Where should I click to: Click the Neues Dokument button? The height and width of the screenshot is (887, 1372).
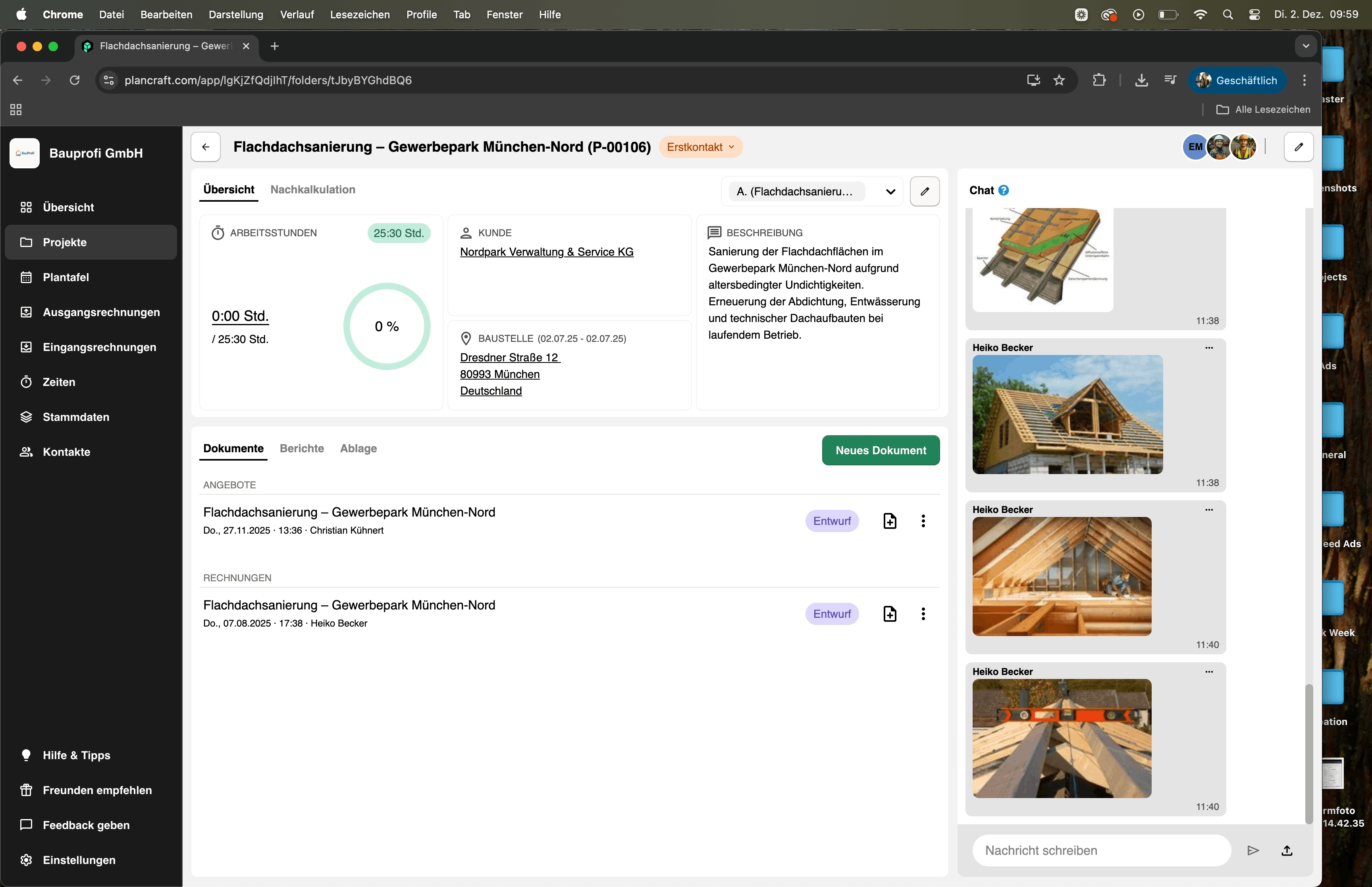[x=880, y=450]
